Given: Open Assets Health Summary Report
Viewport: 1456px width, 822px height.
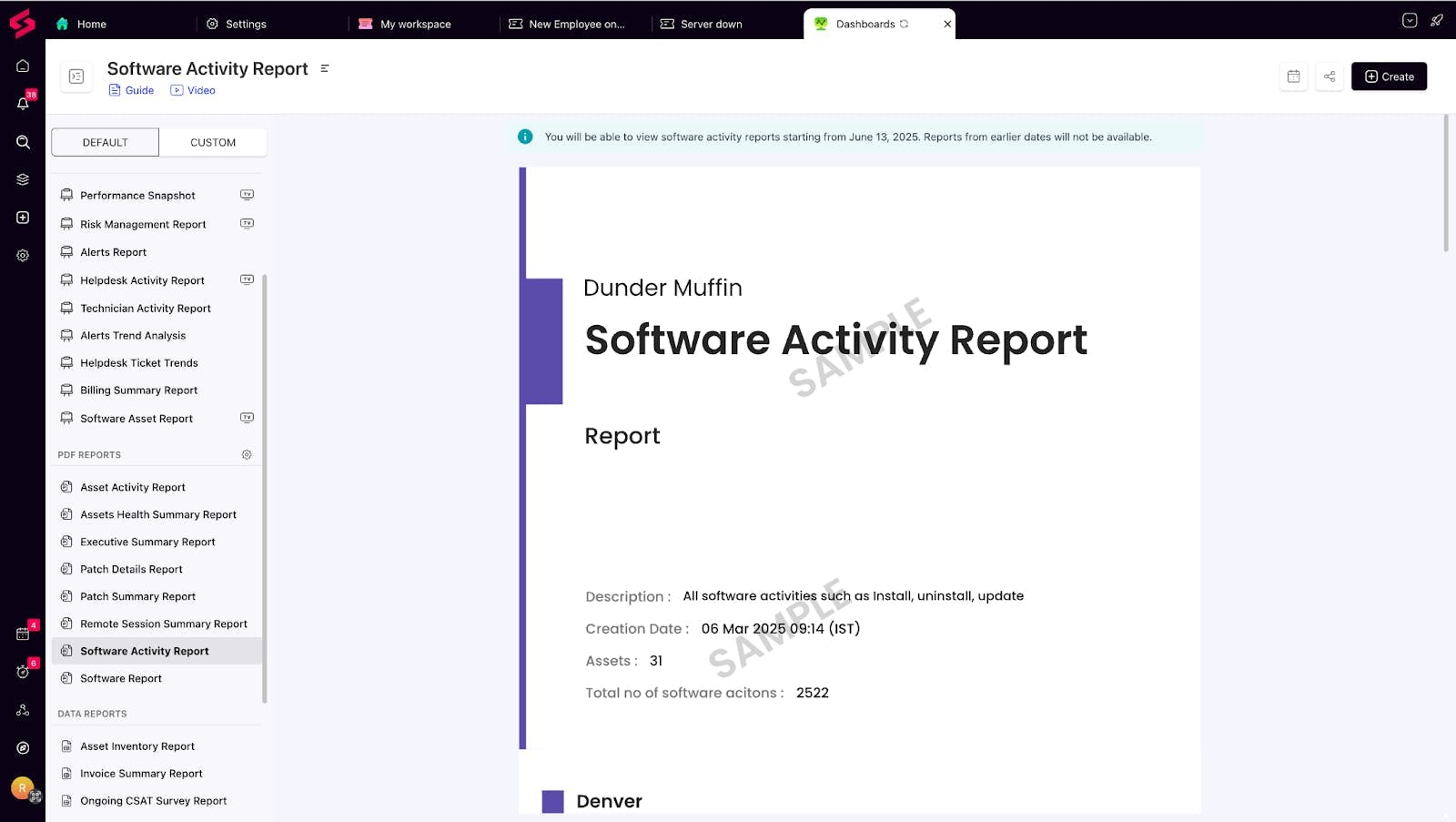Looking at the screenshot, I should coord(158,515).
